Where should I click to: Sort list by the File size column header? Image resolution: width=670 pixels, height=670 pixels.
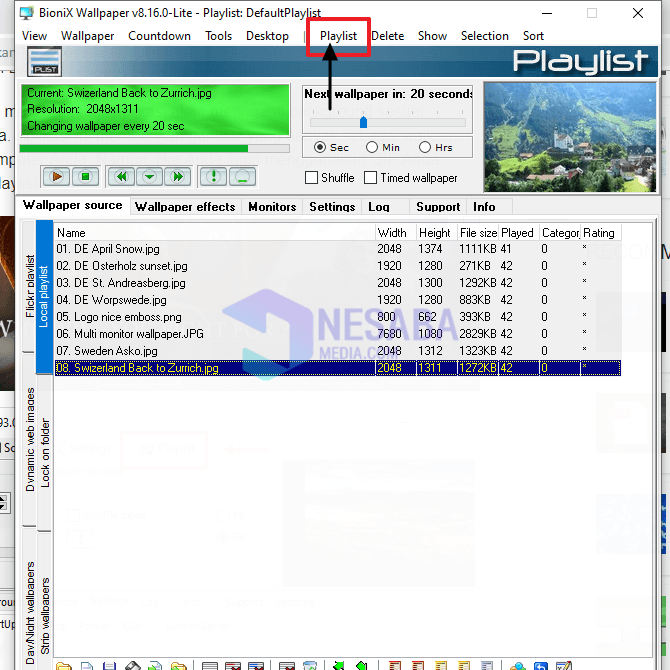[478, 233]
